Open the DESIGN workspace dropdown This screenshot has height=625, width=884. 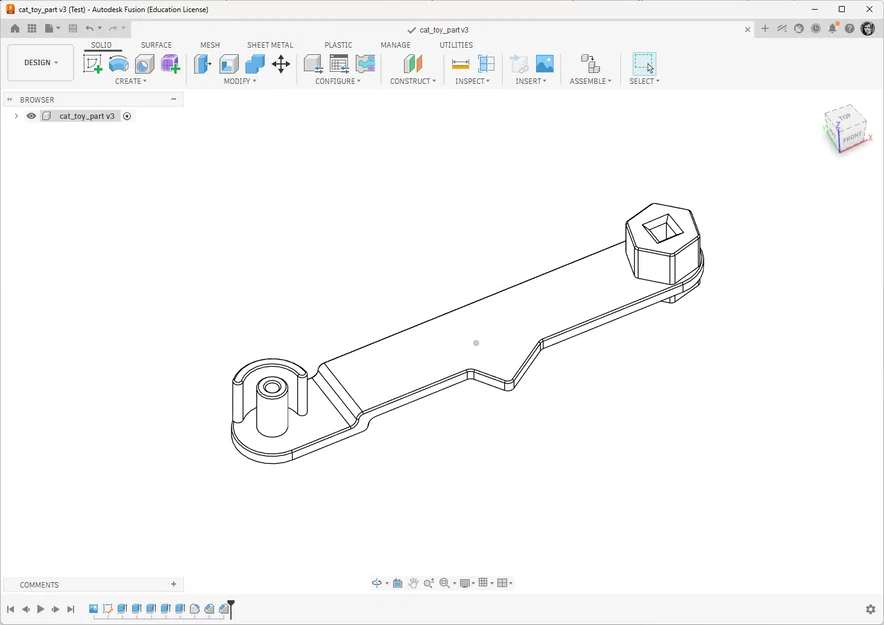[x=41, y=63]
